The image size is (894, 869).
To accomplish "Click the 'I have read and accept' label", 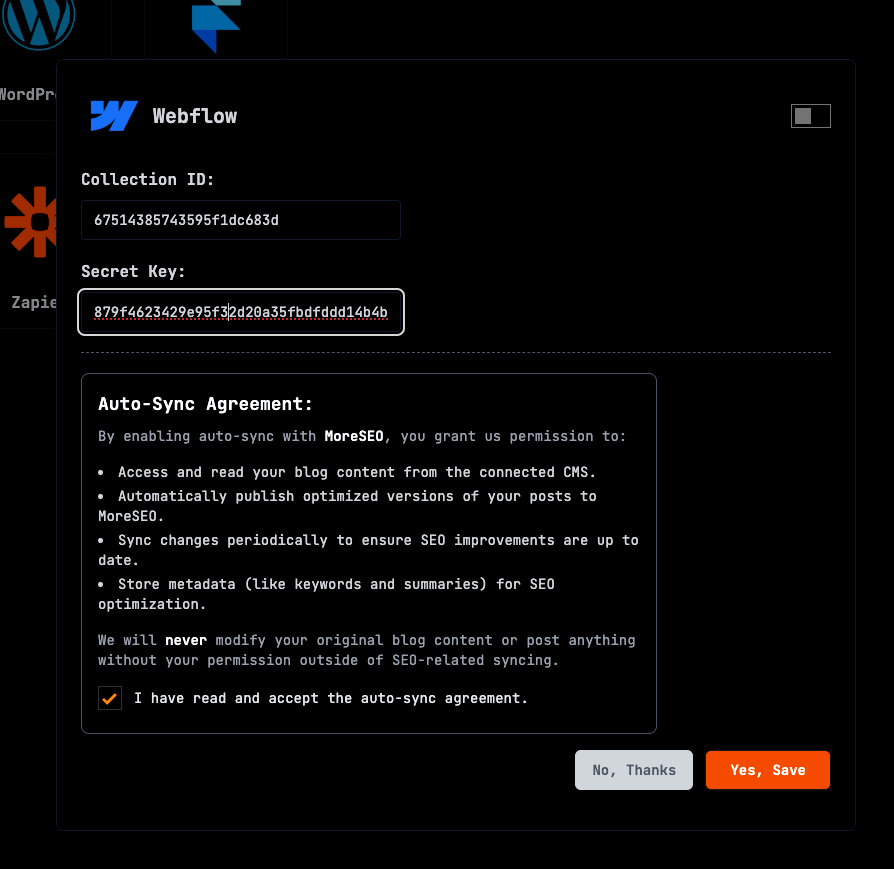I will coord(330,698).
